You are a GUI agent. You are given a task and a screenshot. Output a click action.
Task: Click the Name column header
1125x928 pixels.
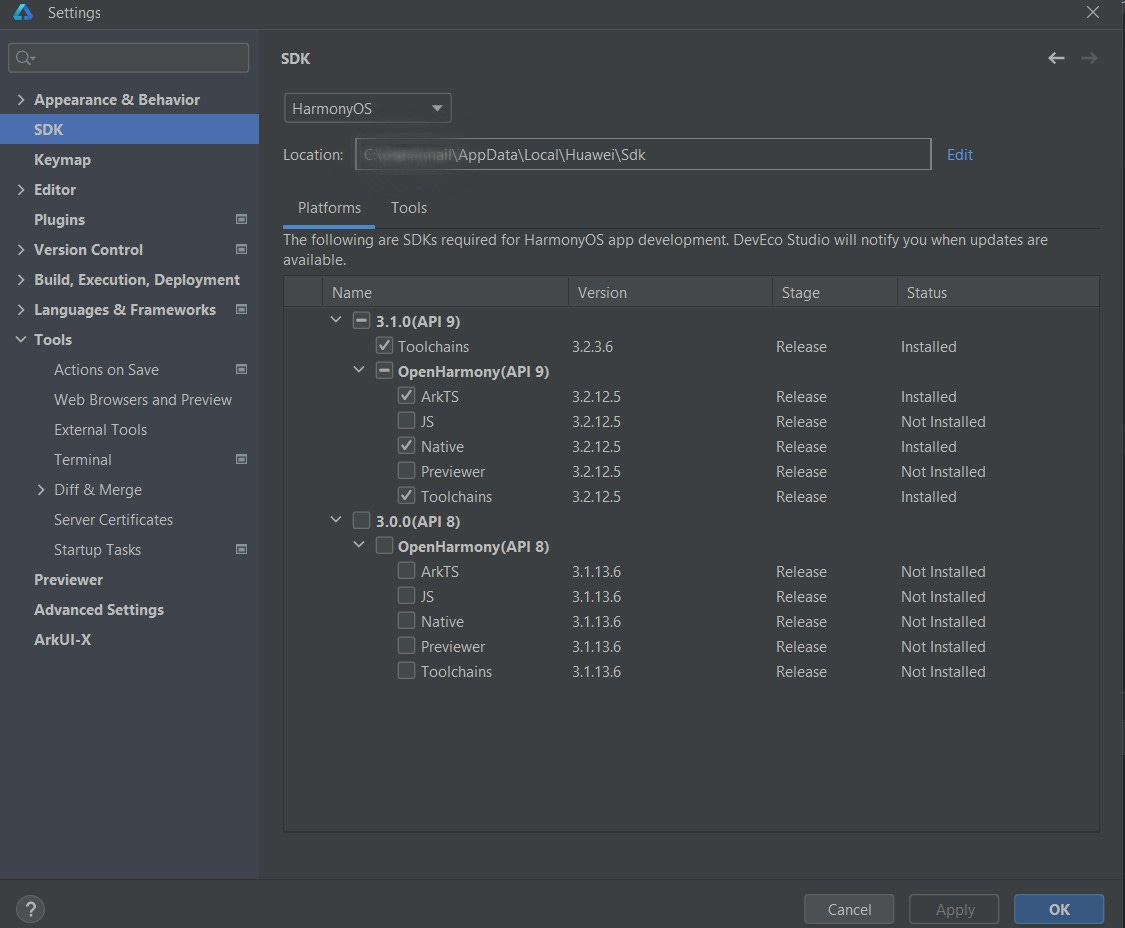[x=445, y=293]
